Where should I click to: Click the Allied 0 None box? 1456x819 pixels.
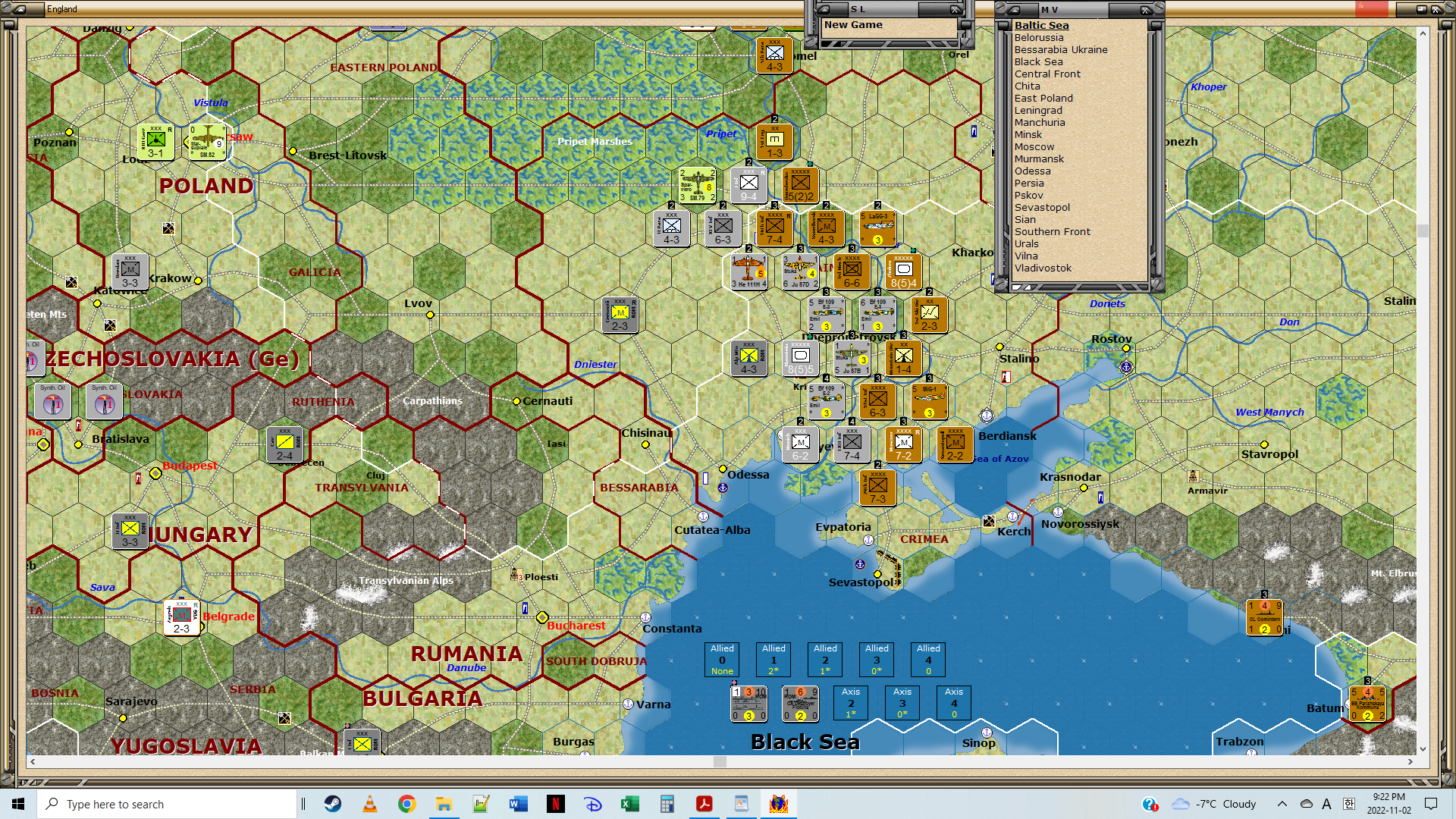[x=722, y=659]
